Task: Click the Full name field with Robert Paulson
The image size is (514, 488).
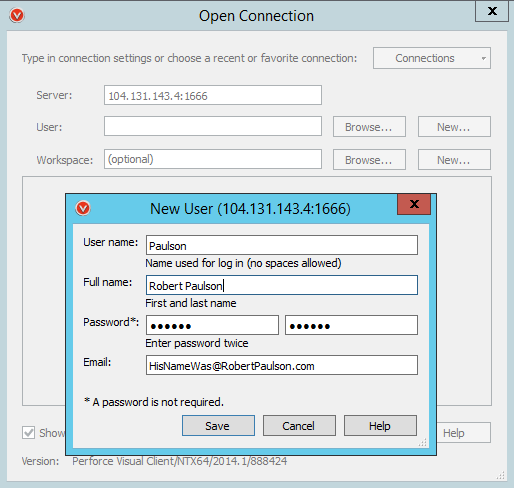Action: click(282, 285)
